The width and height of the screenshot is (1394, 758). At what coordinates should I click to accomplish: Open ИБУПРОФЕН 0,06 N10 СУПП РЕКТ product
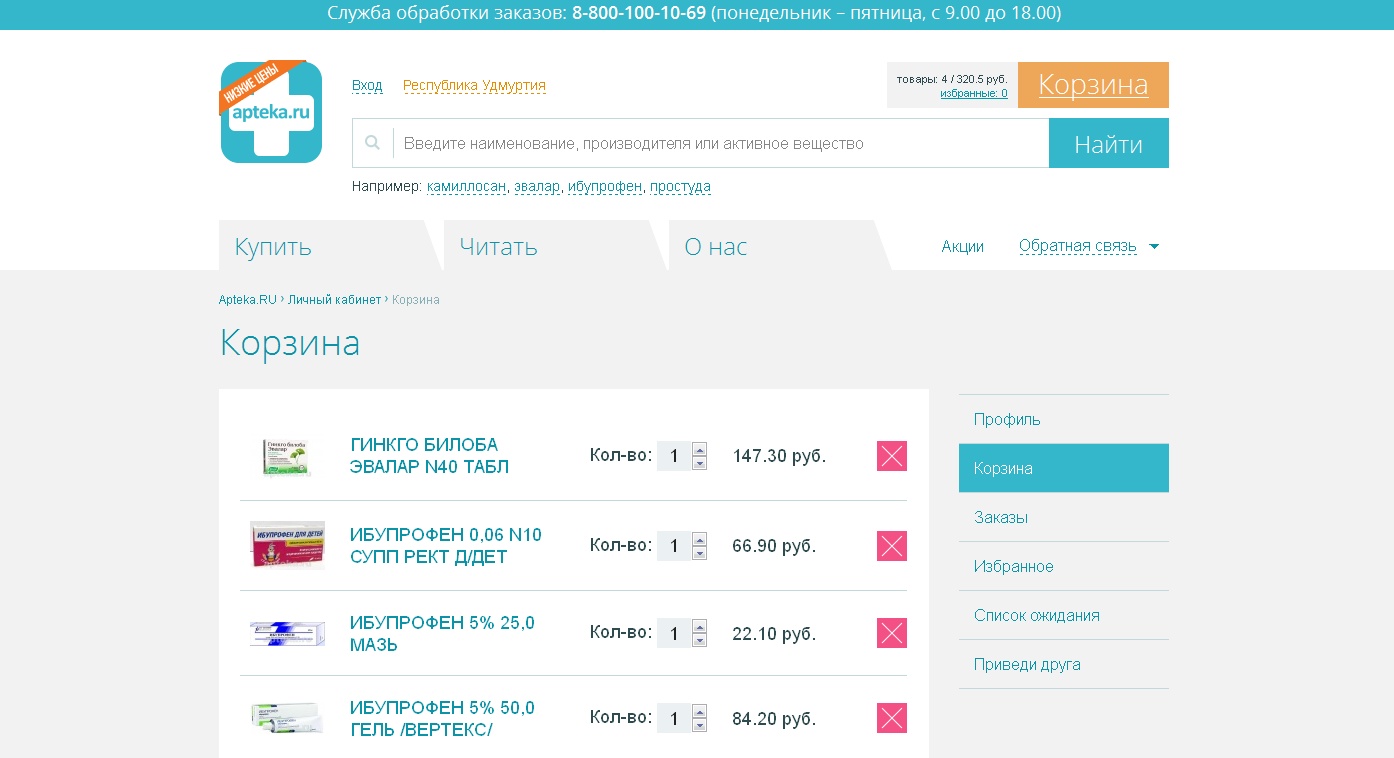point(446,546)
